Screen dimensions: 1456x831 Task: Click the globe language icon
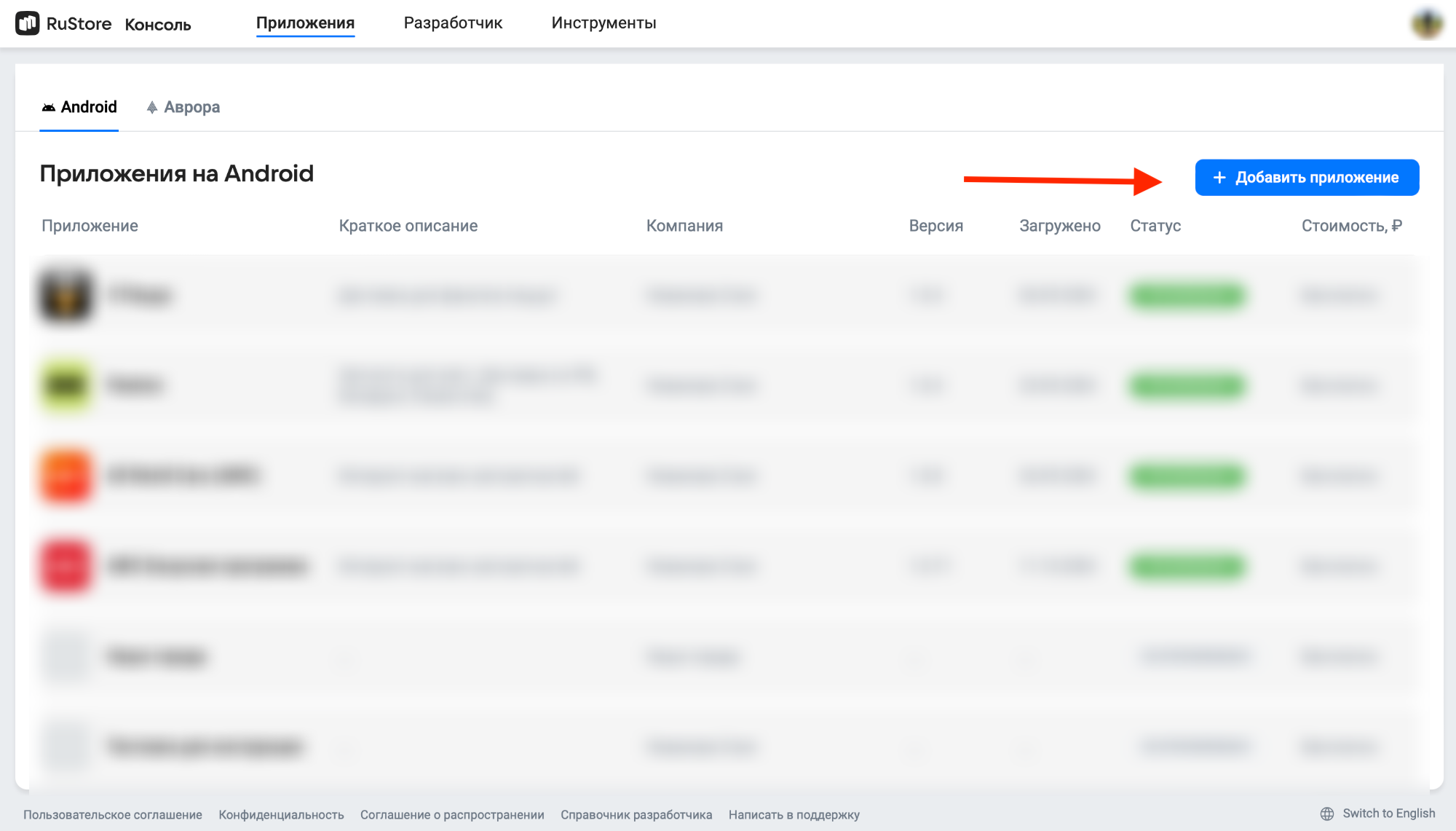tap(1327, 814)
